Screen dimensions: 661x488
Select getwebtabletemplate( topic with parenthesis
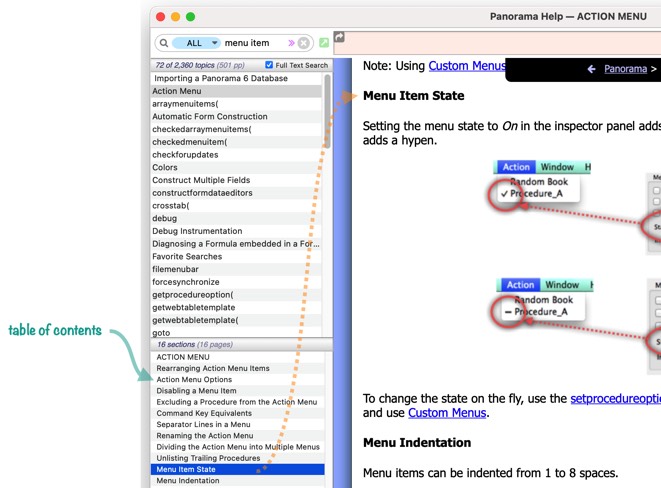[x=236, y=320]
